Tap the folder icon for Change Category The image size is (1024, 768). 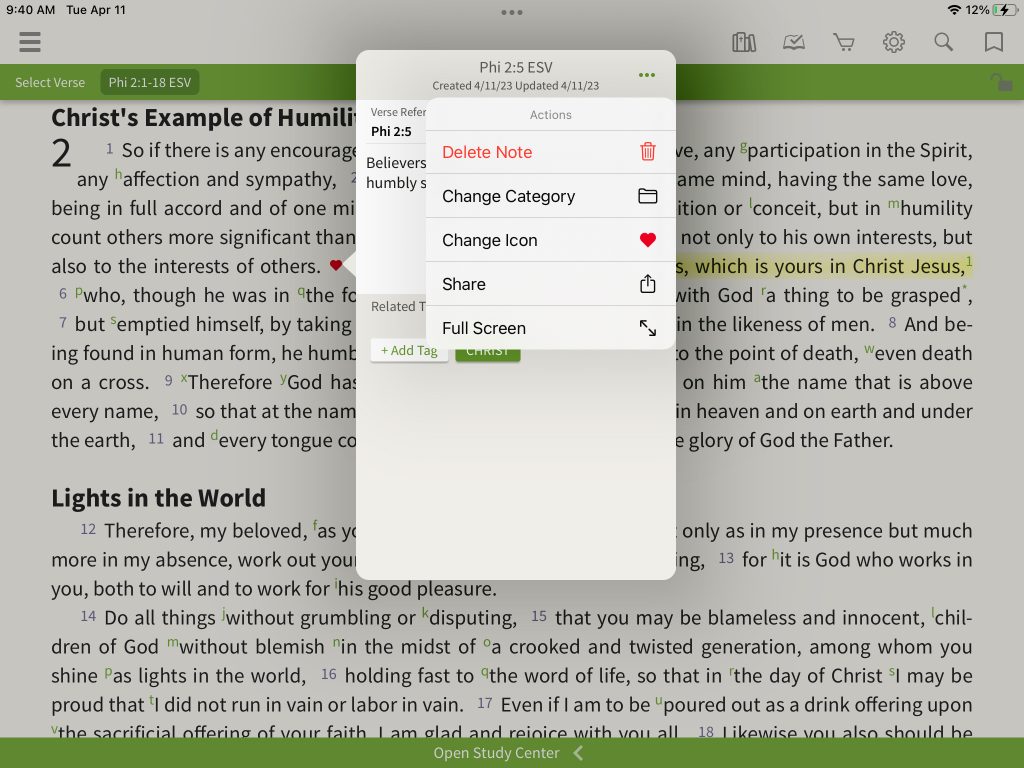(647, 196)
